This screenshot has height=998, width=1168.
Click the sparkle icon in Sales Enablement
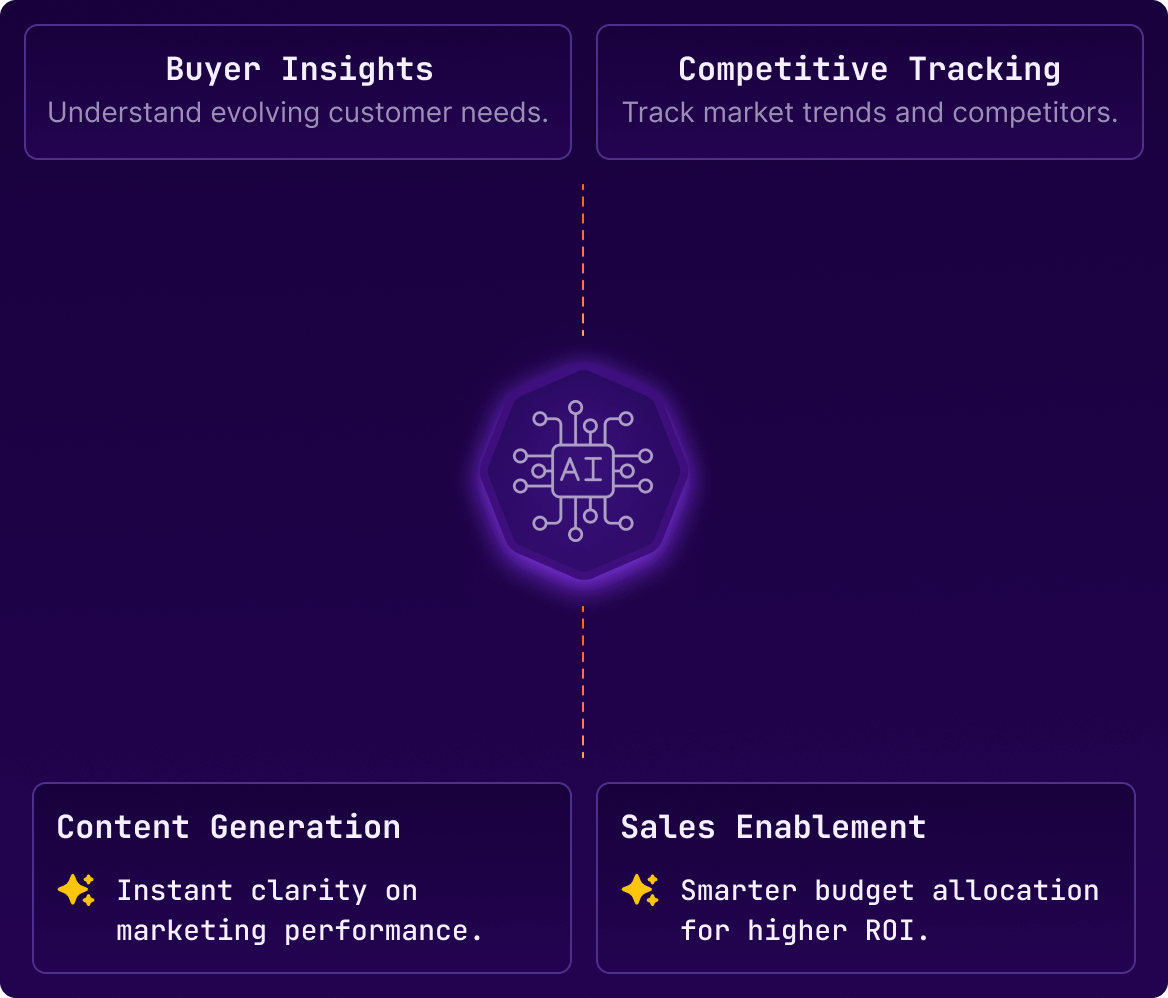[640, 890]
